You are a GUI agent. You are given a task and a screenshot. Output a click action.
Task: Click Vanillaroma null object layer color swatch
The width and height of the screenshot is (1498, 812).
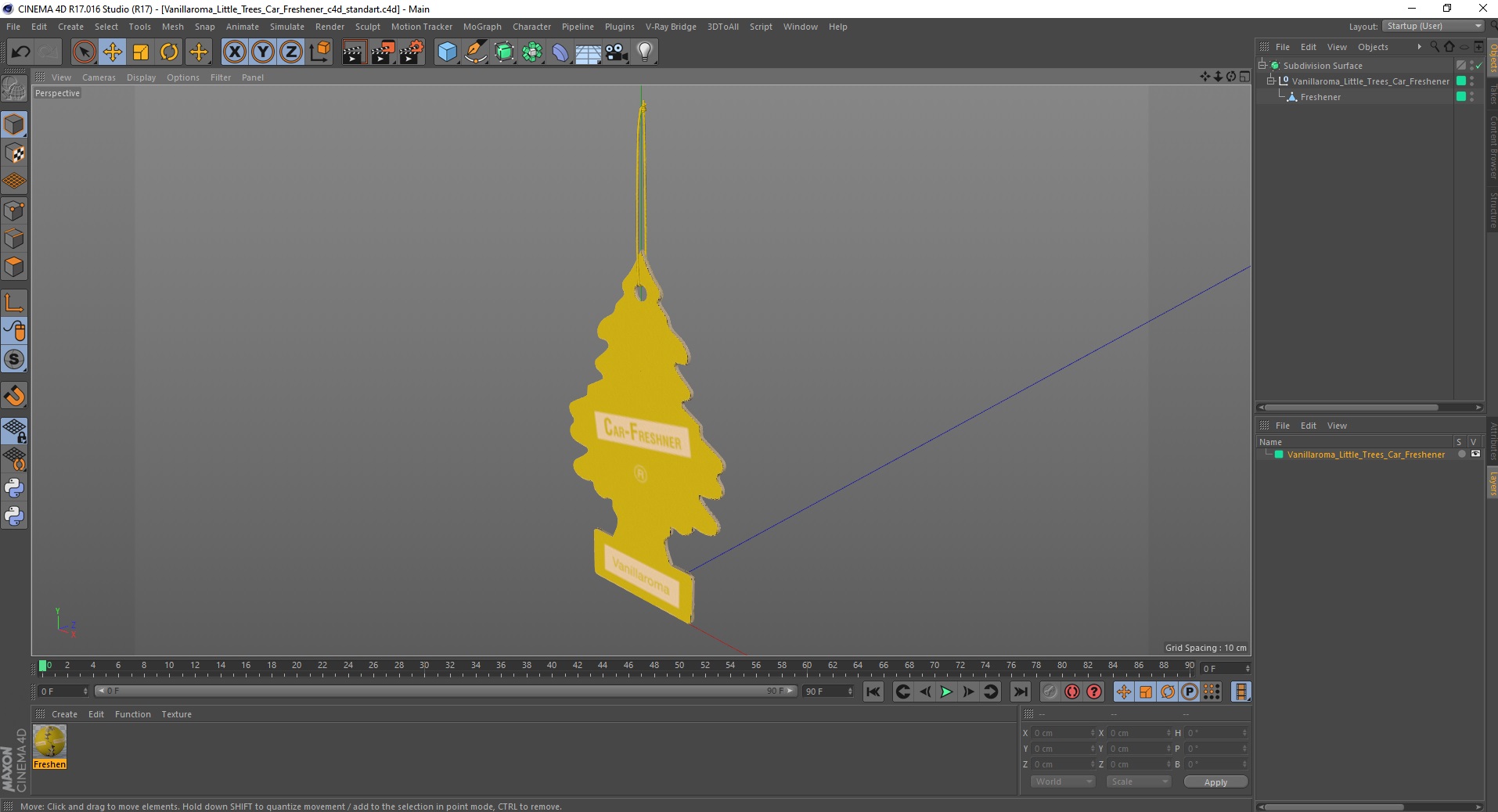click(1460, 81)
